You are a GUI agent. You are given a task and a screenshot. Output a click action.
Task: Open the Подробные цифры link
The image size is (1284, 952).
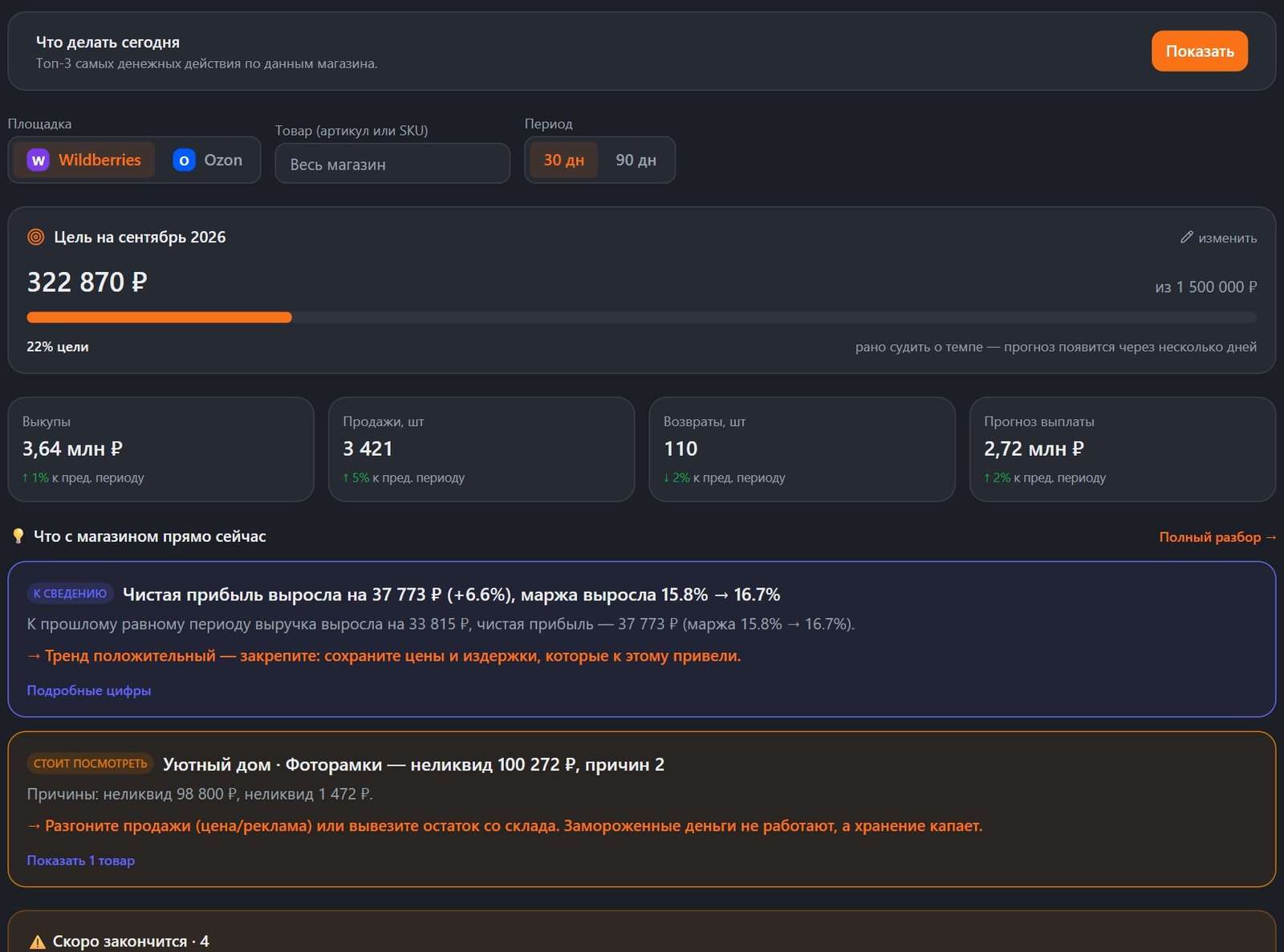pyautogui.click(x=89, y=690)
